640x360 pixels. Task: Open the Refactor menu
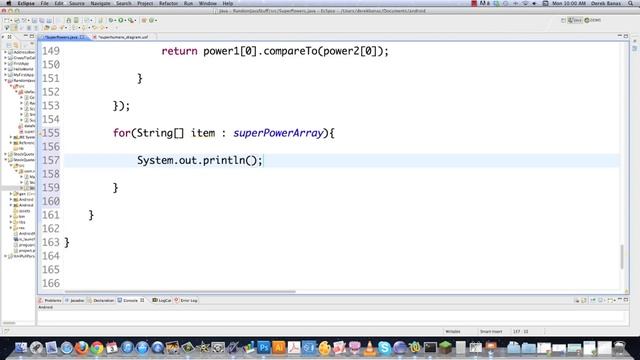[168, 3]
